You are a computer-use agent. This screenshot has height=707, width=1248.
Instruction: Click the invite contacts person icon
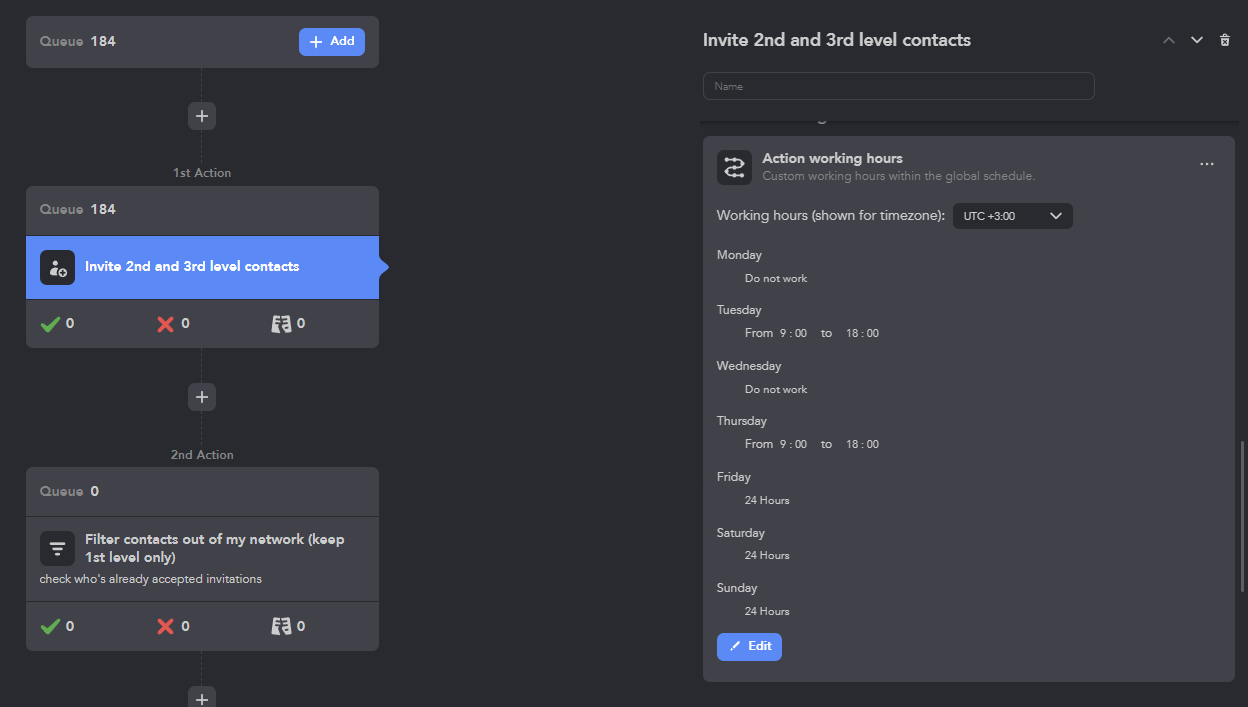click(x=57, y=267)
